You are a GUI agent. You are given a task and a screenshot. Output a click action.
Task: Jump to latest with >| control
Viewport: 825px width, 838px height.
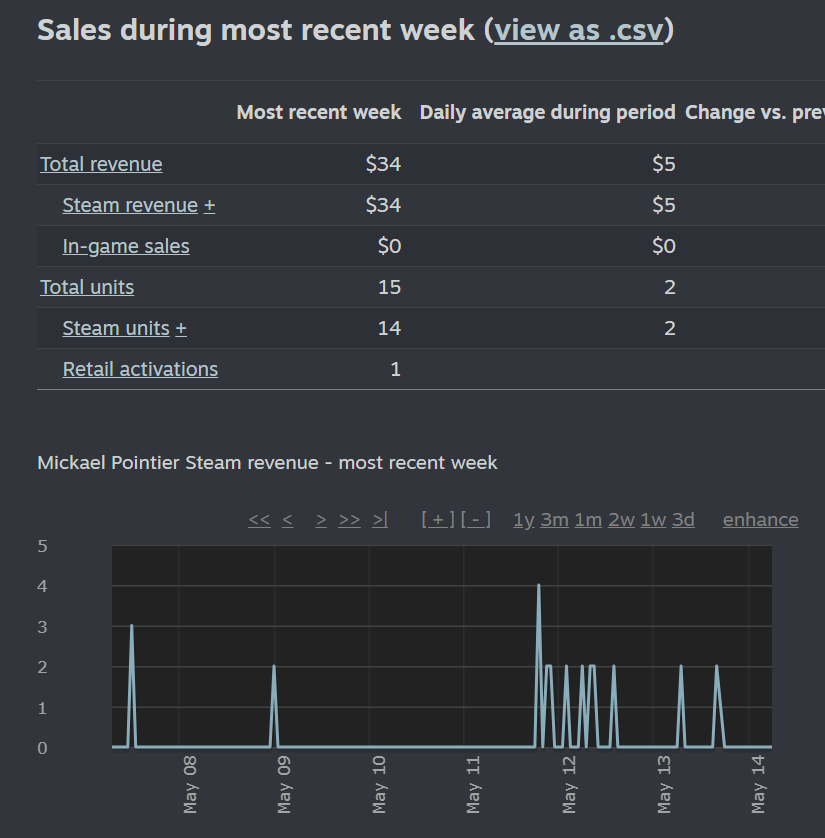point(380,519)
